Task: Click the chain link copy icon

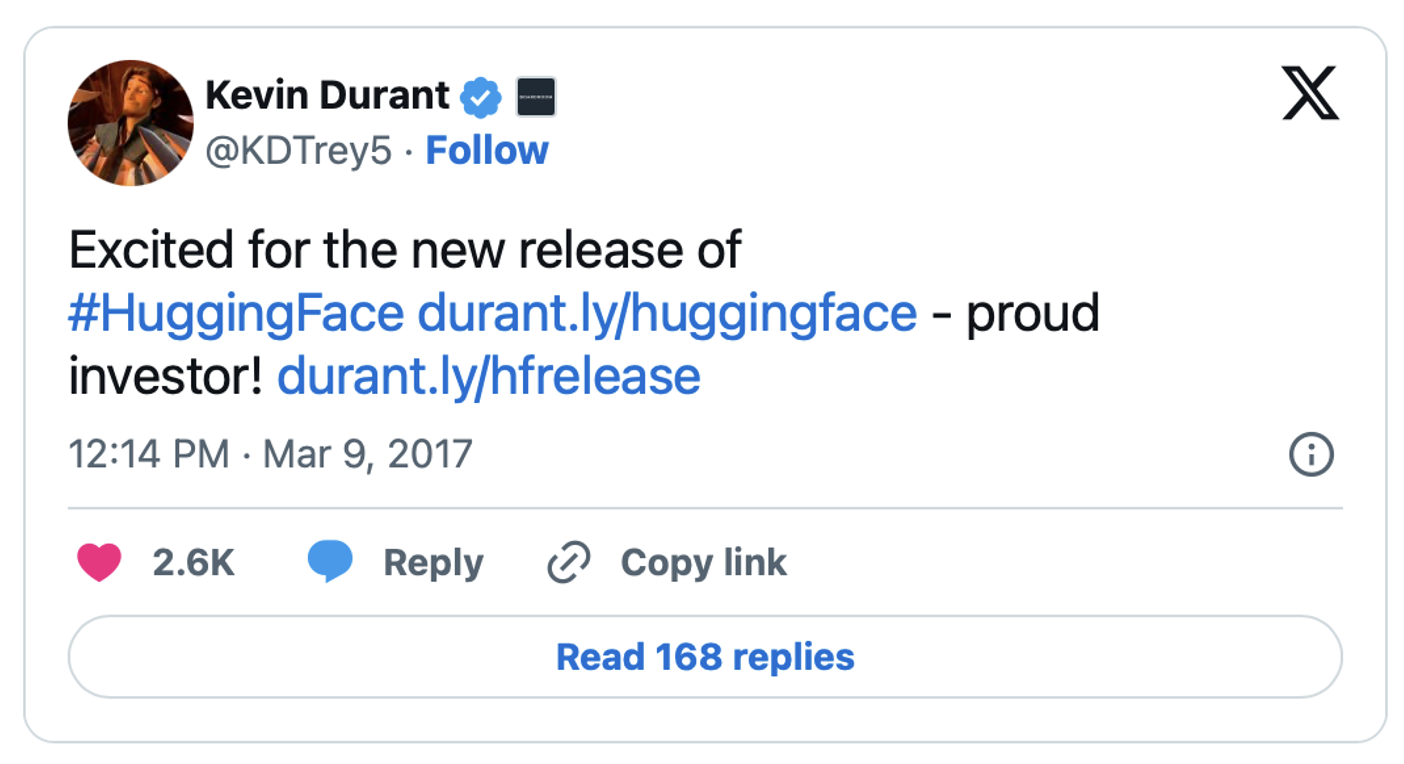Action: coord(569,562)
